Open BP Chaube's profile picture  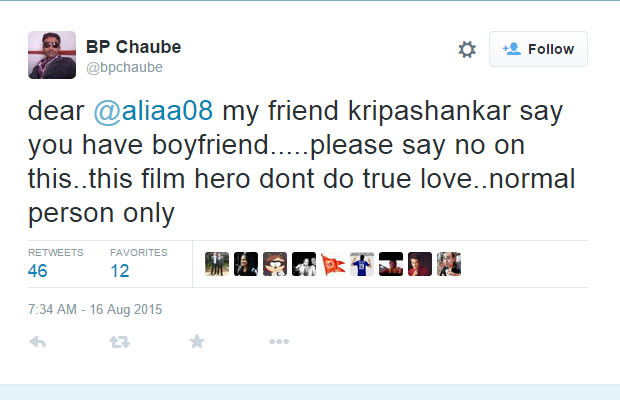51,55
